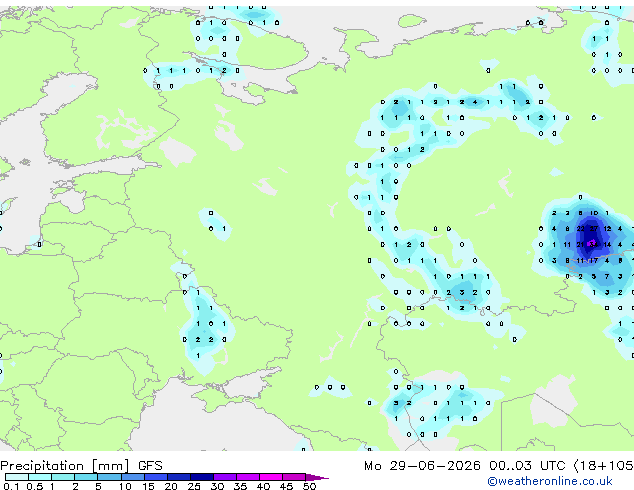Select the 5–10 mm legend color swatch

coord(109,477)
